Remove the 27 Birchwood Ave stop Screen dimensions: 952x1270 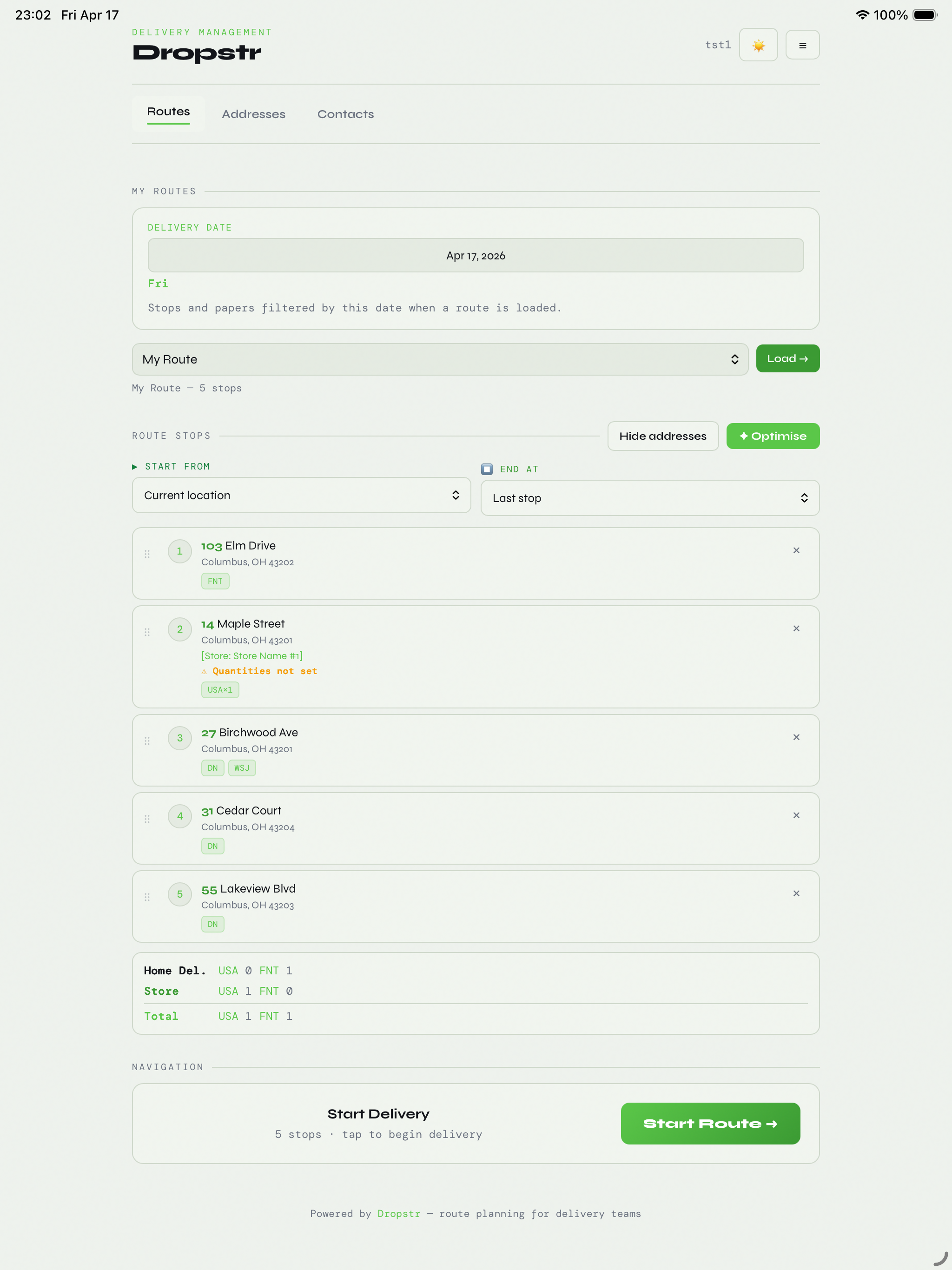point(796,737)
